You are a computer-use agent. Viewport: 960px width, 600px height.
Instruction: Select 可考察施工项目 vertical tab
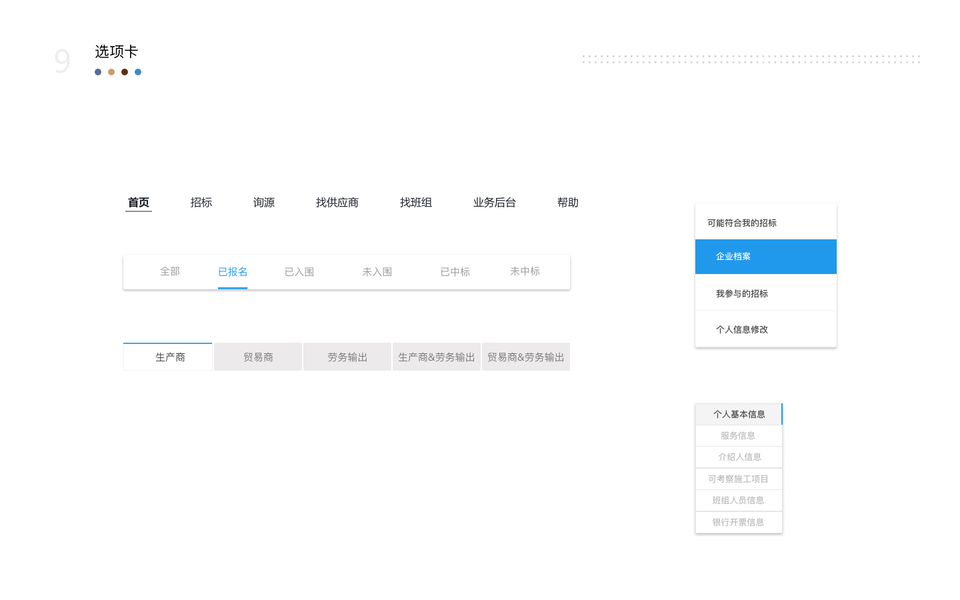739,479
